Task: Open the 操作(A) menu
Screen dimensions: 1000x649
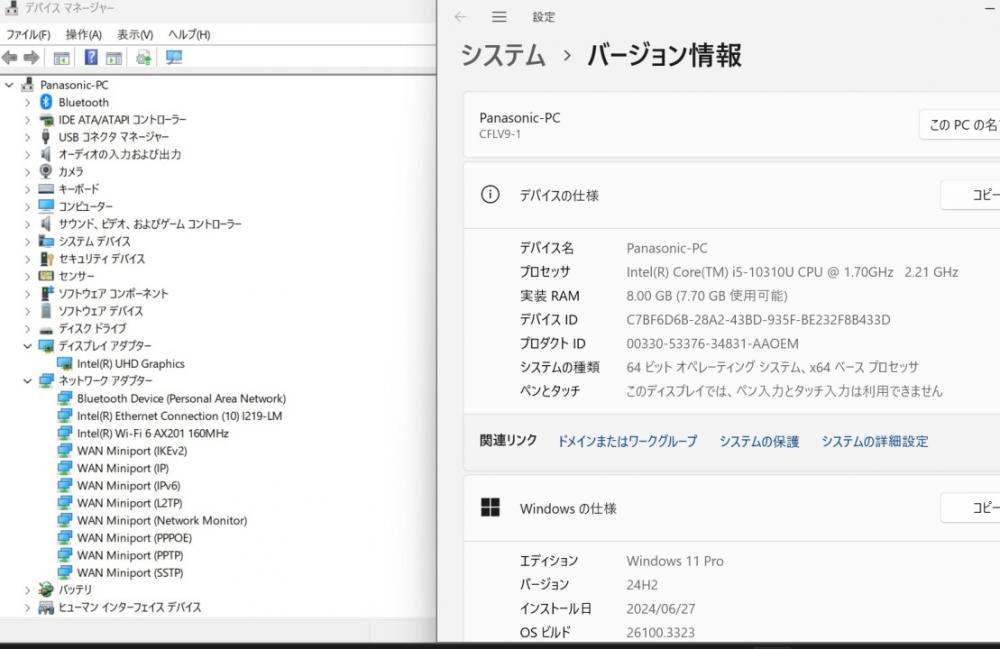Action: (x=84, y=34)
